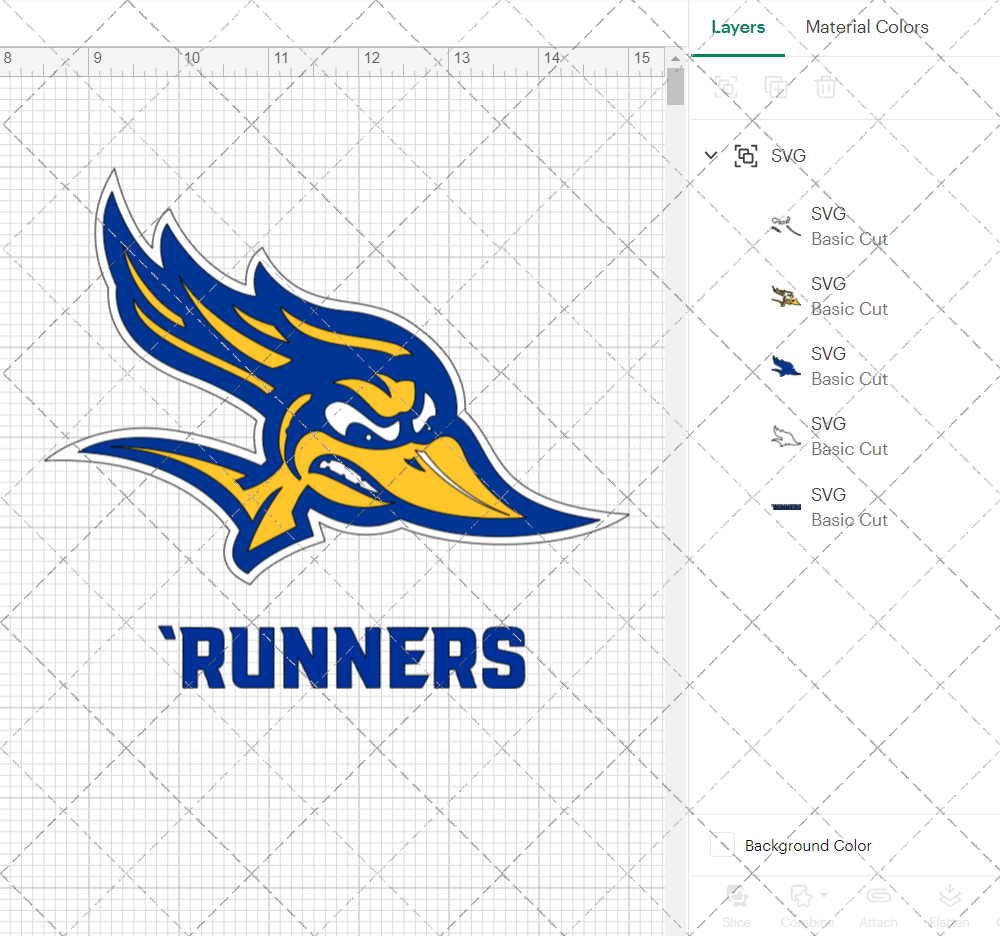Click the canvas scroll up arrow
This screenshot has height=936, width=1000.
tap(675, 59)
